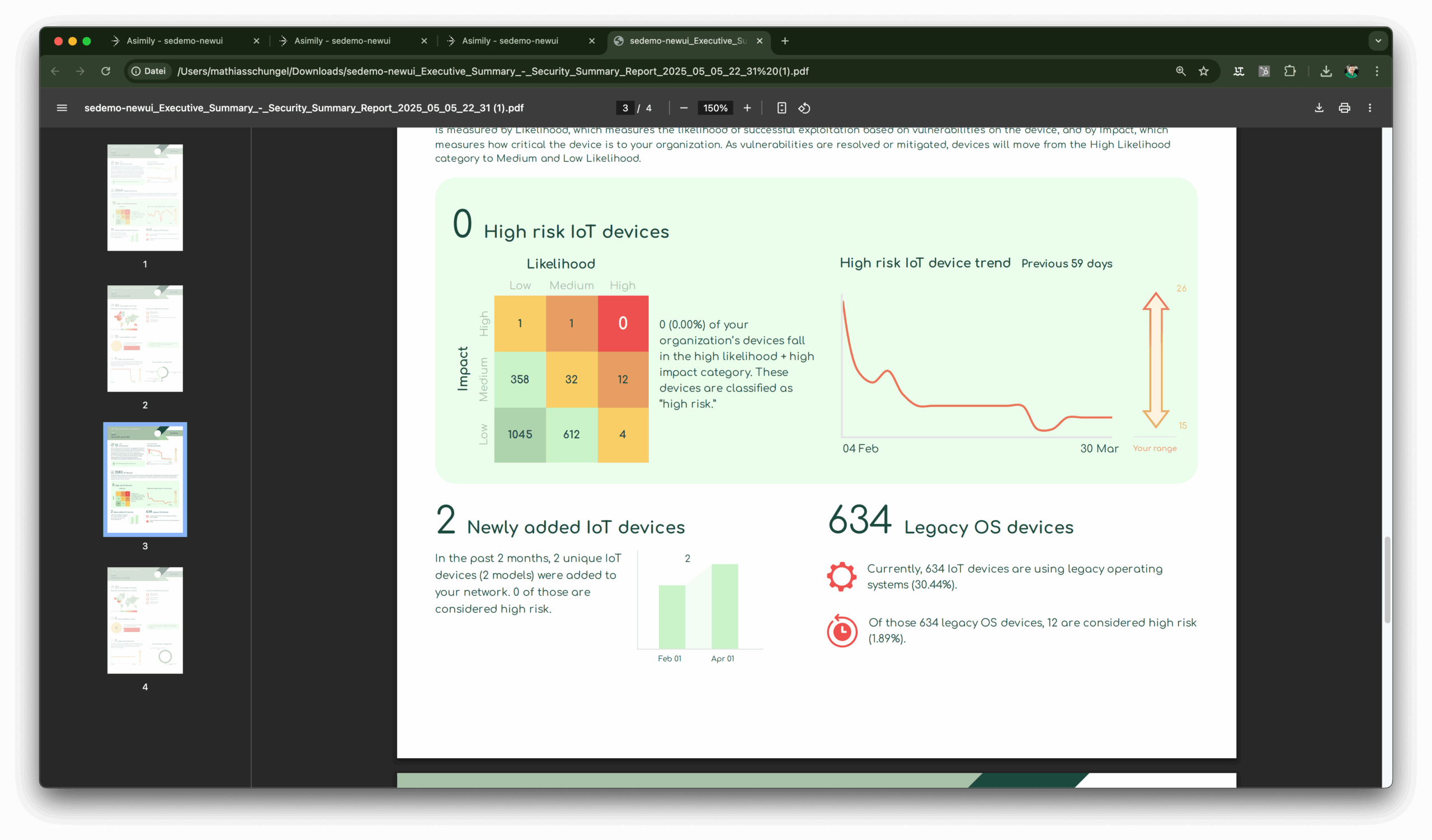The image size is (1432, 840).
Task: Click 'Newly added IoT devices' heading
Action: pos(576,527)
